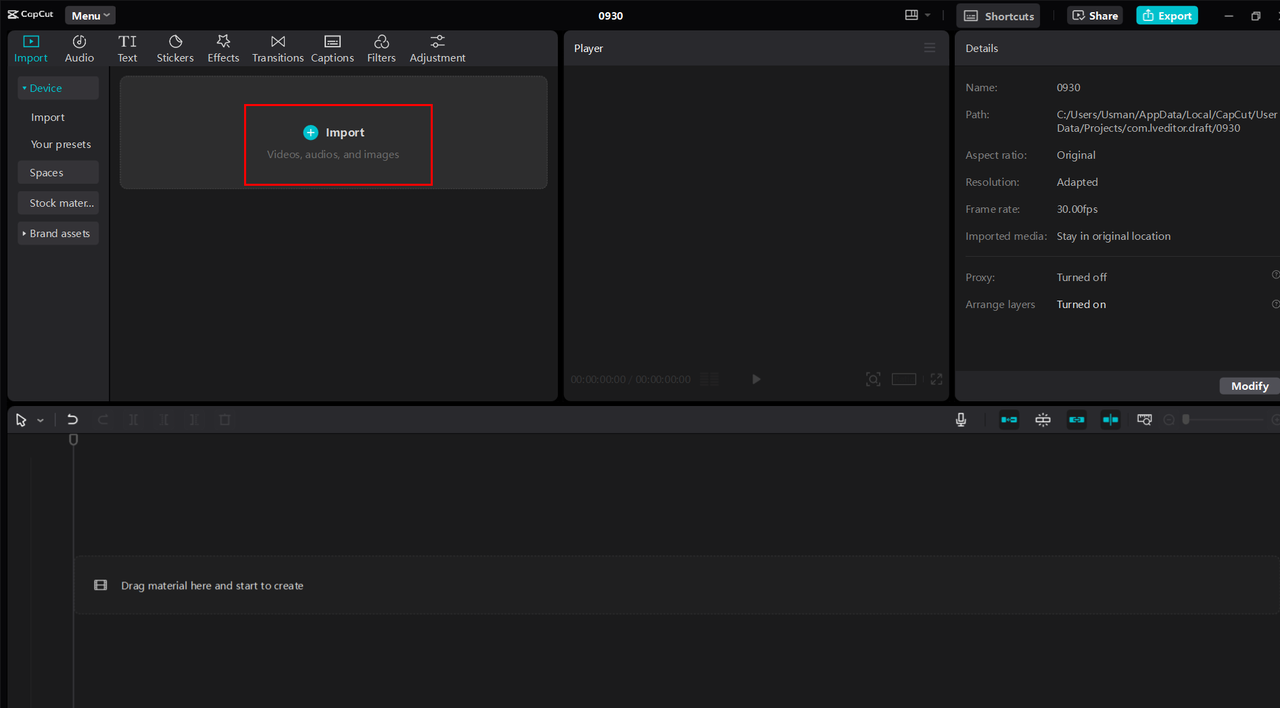Screen dimensions: 1280x708
Task: Select Import under Device in sidebar
Action: coord(47,117)
